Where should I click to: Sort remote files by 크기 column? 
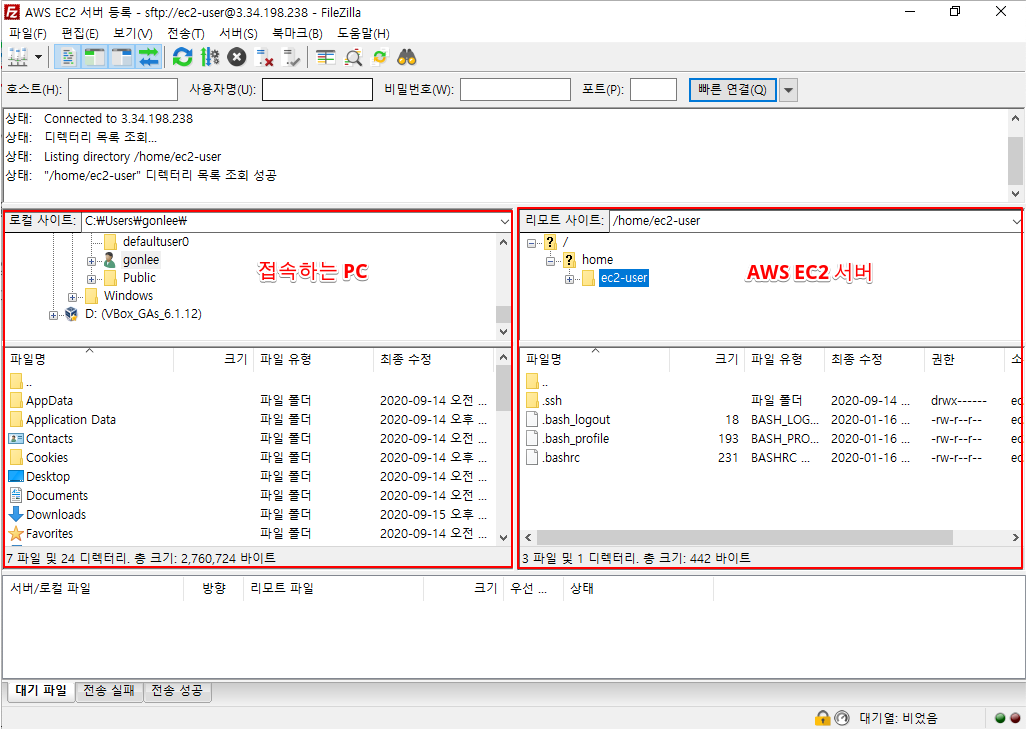click(x=707, y=359)
